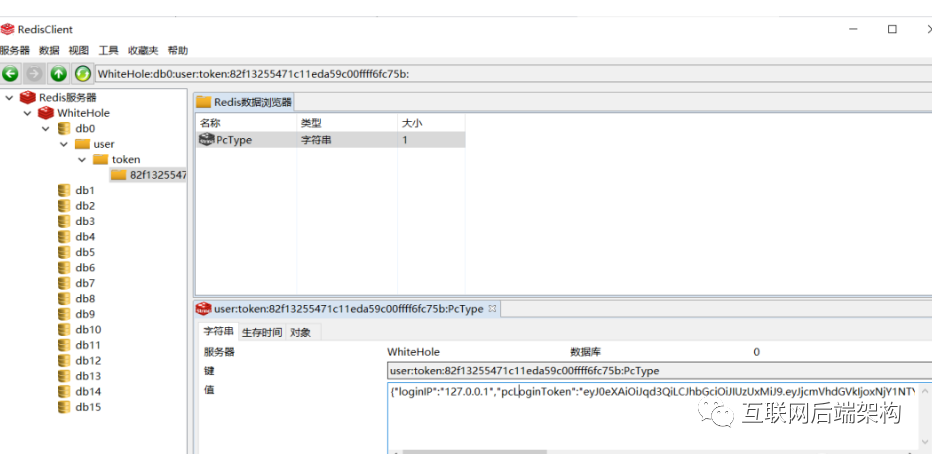Click the green Up navigation arrow
The height and width of the screenshot is (454, 932).
click(x=58, y=74)
